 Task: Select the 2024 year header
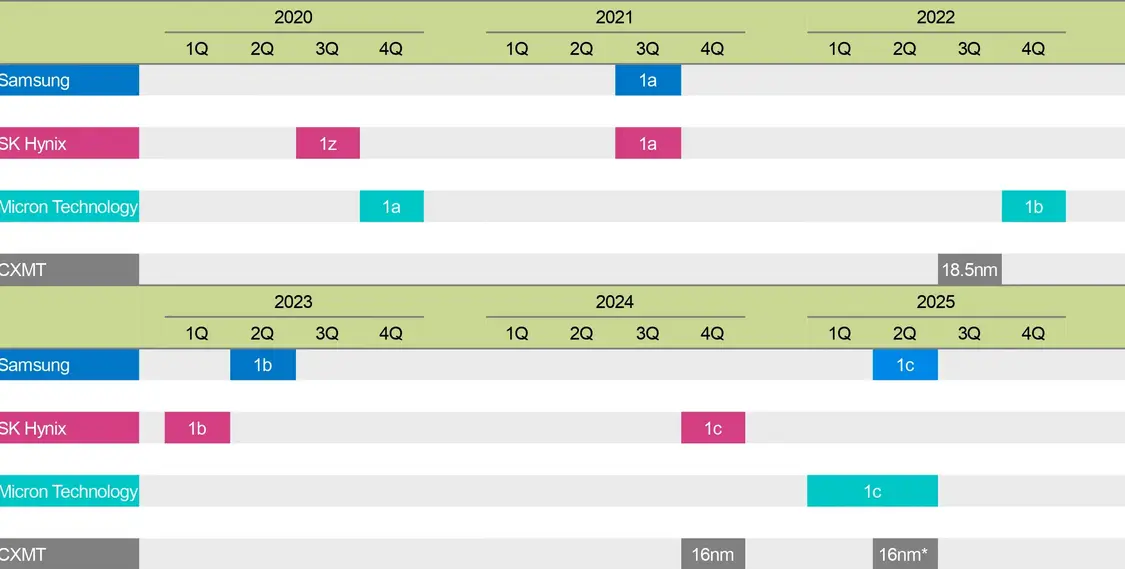pos(615,302)
